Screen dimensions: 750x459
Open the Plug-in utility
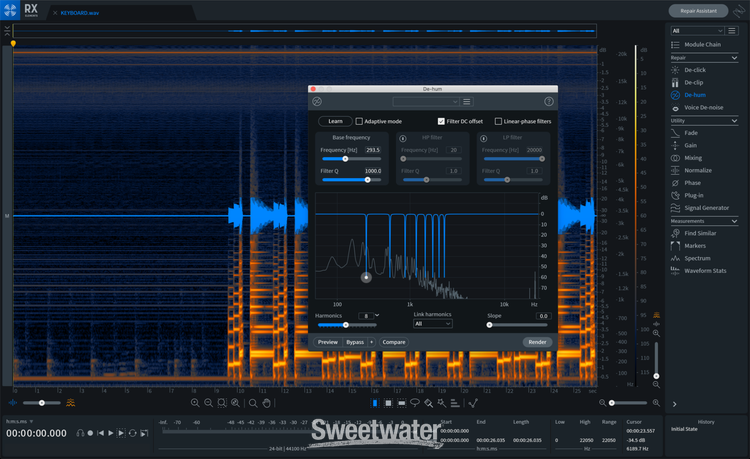pos(687,195)
